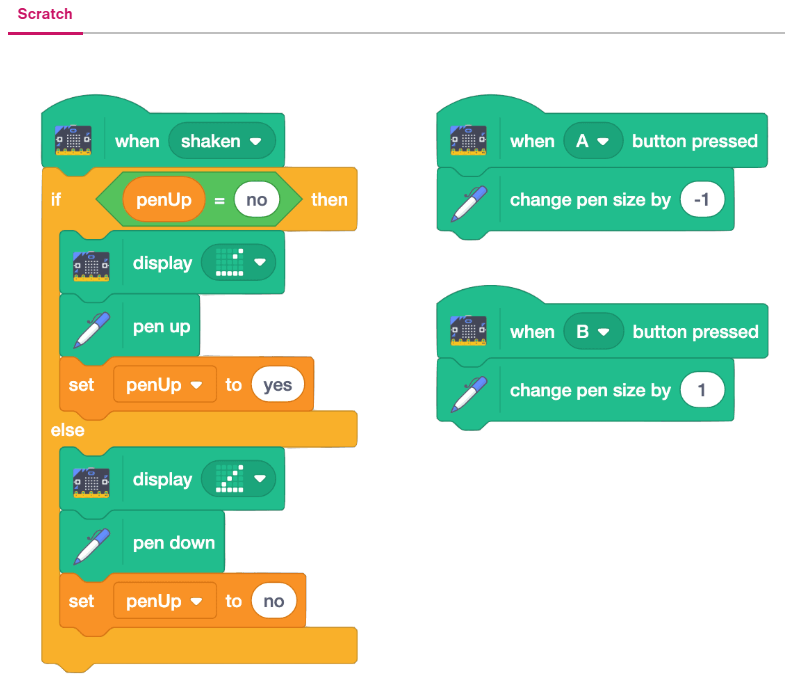Click micro:bit icon on 'when shaken' block
Image resolution: width=785 pixels, height=686 pixels.
click(x=73, y=142)
